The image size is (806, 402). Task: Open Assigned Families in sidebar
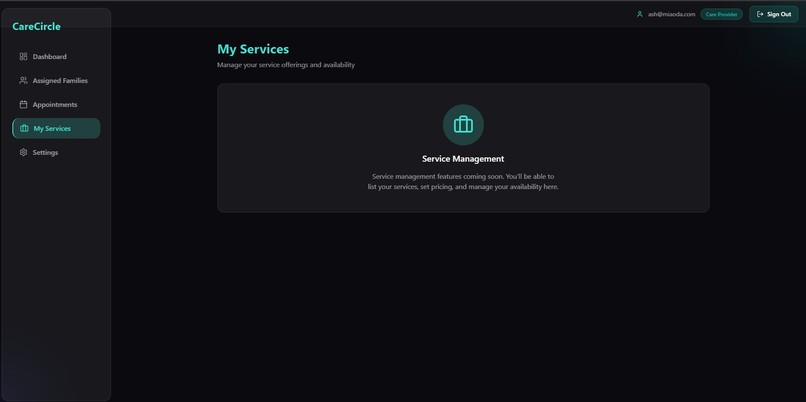pyautogui.click(x=56, y=81)
